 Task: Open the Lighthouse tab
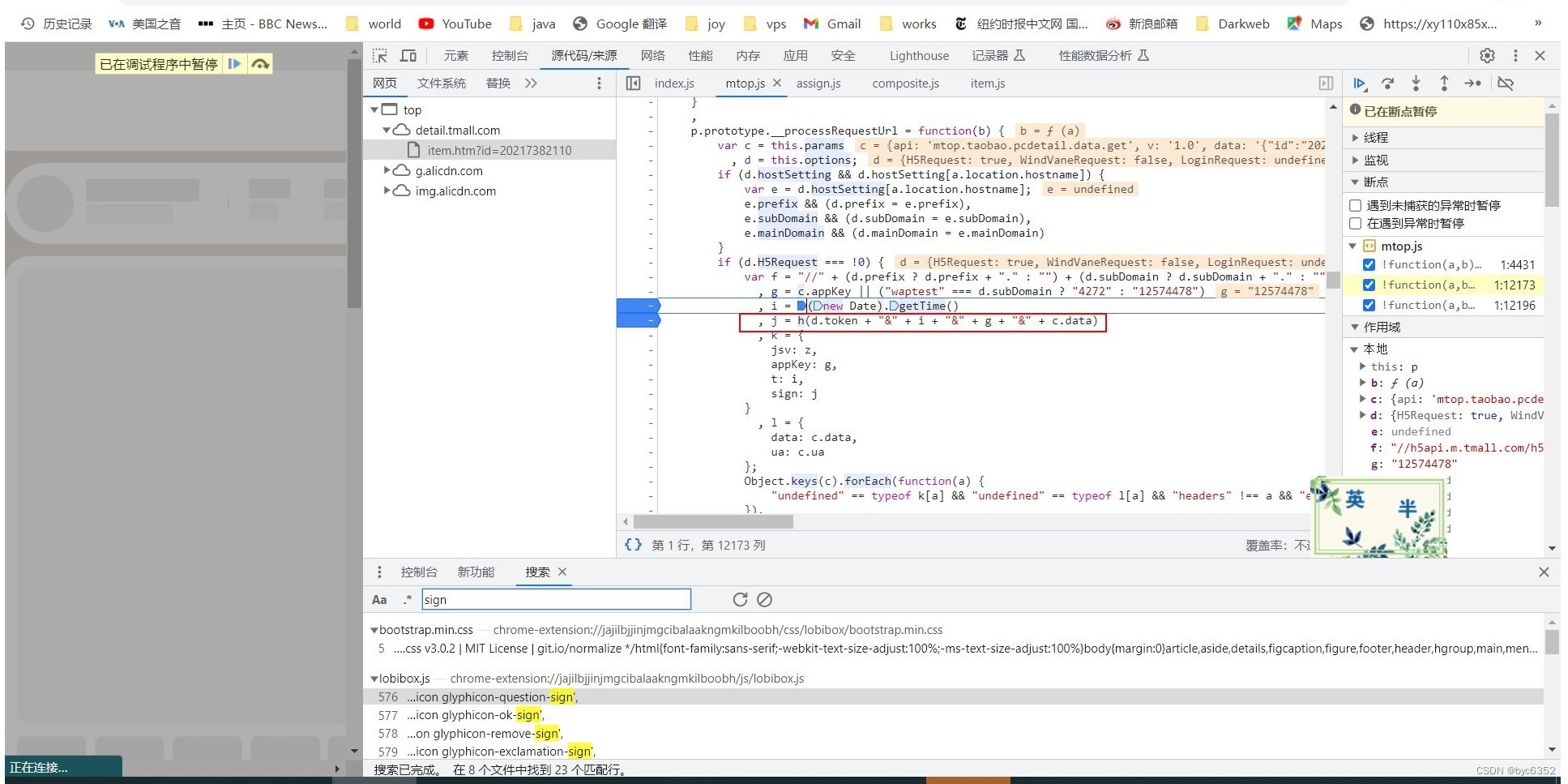point(919,56)
